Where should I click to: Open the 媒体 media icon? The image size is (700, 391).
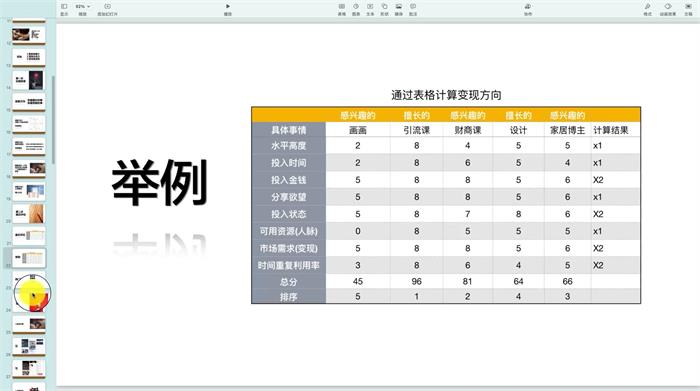pyautogui.click(x=399, y=7)
